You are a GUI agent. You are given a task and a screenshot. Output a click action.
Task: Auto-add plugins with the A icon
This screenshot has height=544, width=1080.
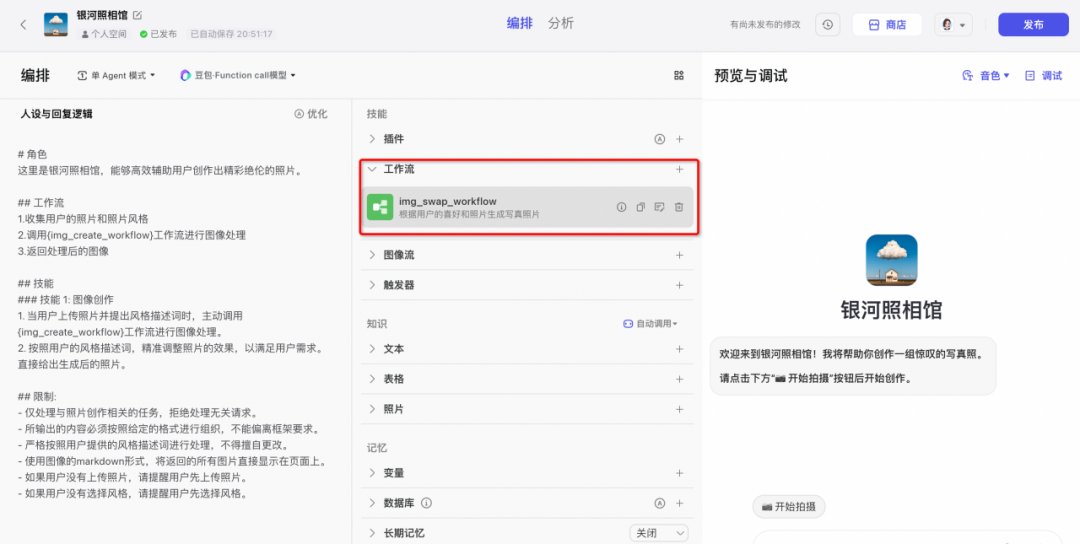pyautogui.click(x=659, y=139)
